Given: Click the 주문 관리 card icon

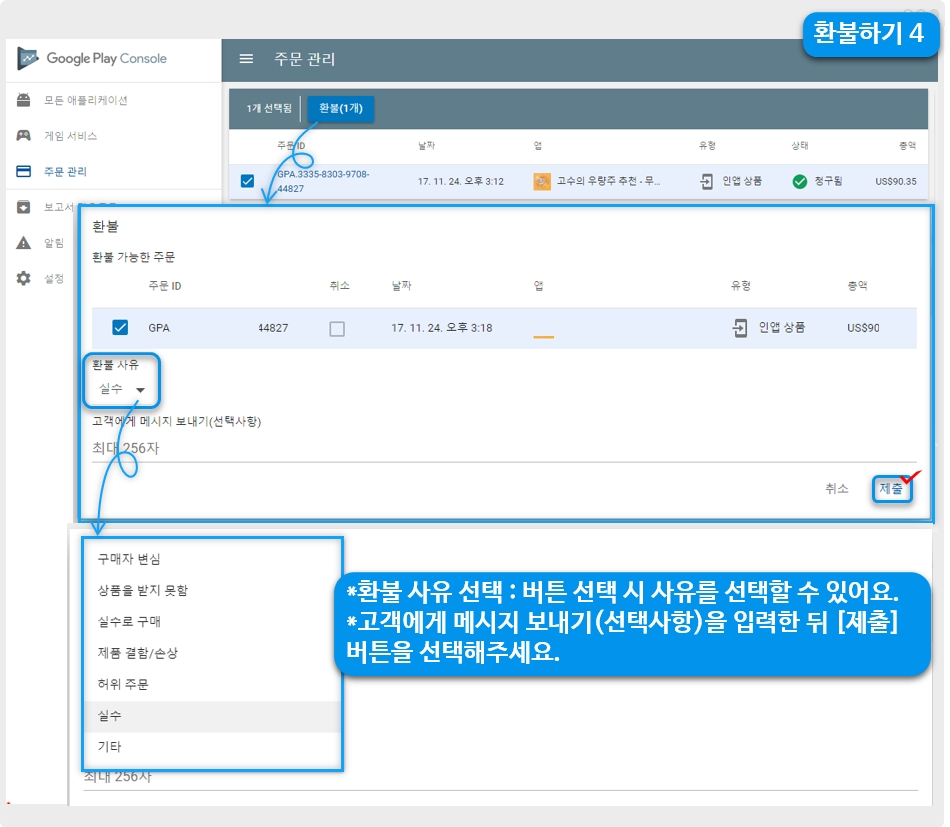Looking at the screenshot, I should (23, 171).
